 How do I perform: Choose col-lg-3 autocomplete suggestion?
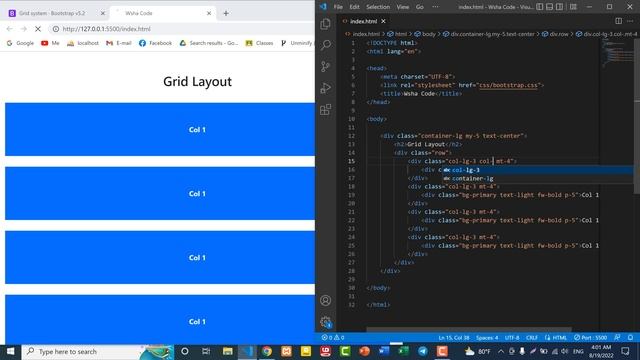click(x=538, y=170)
